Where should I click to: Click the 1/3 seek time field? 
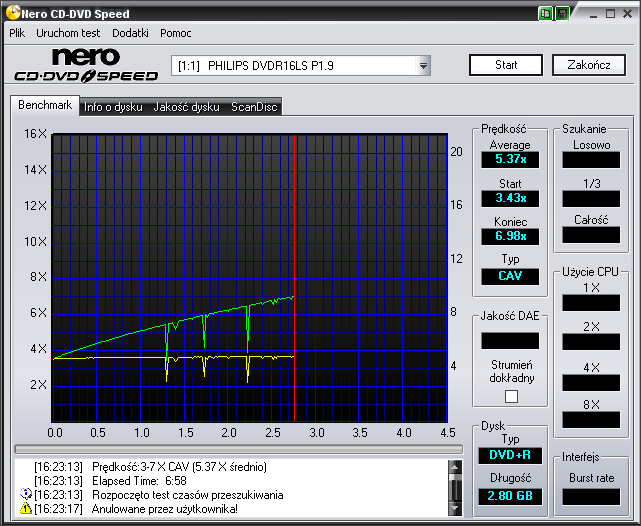591,199
